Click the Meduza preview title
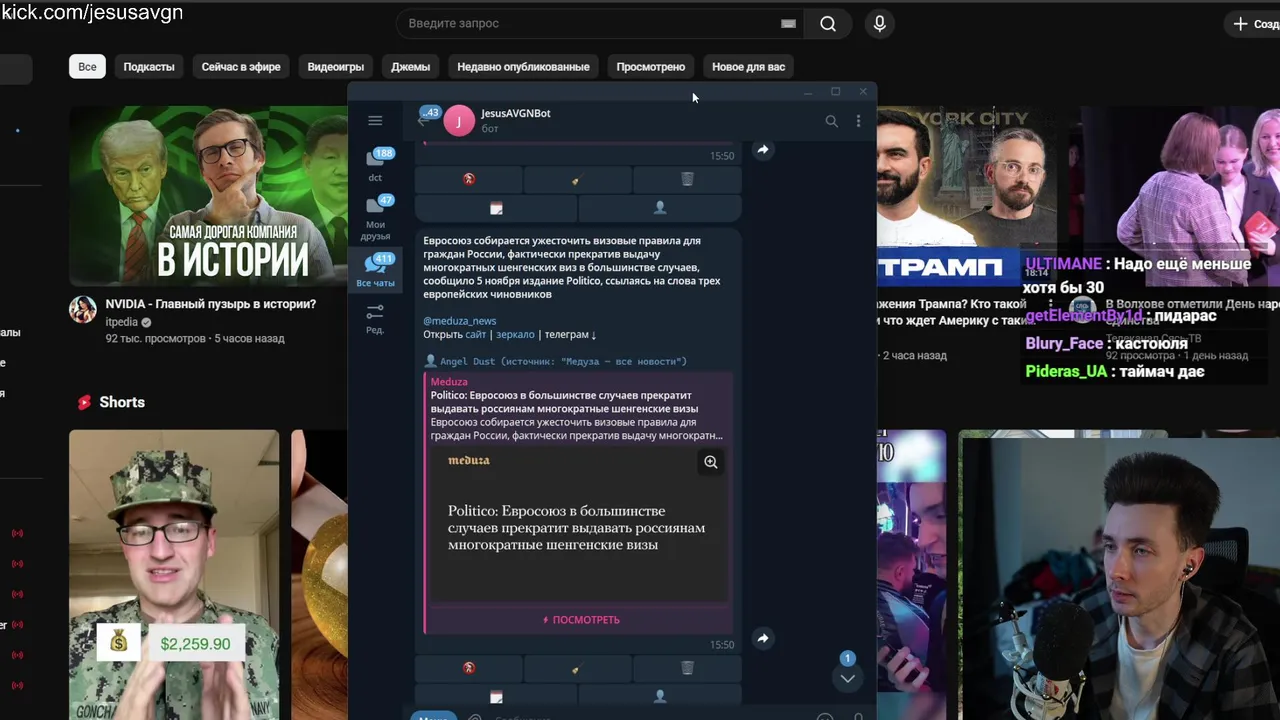This screenshot has height=720, width=1280. pyautogui.click(x=564, y=402)
